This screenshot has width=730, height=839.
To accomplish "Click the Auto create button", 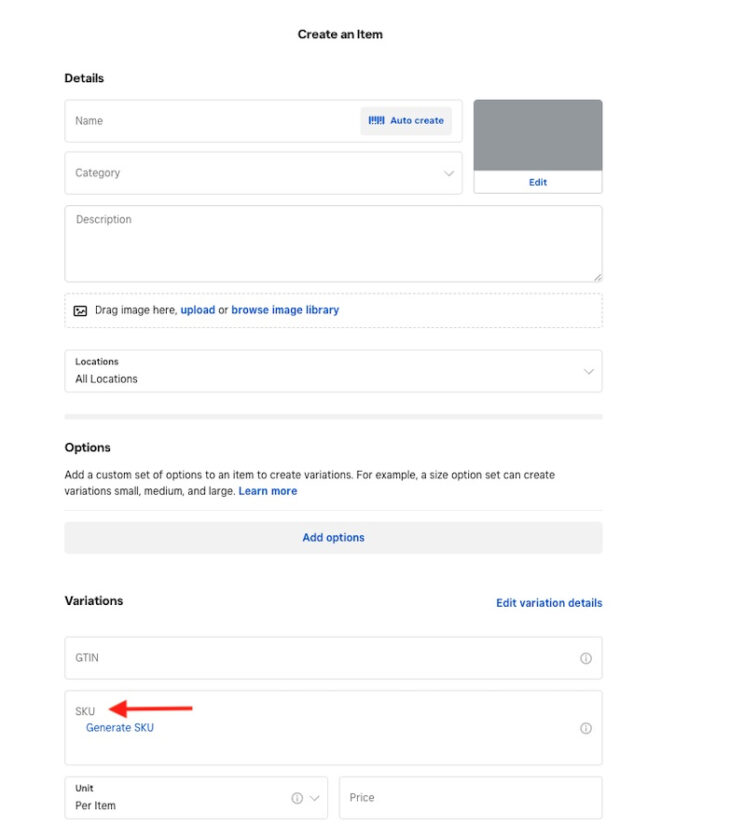I will (404, 120).
